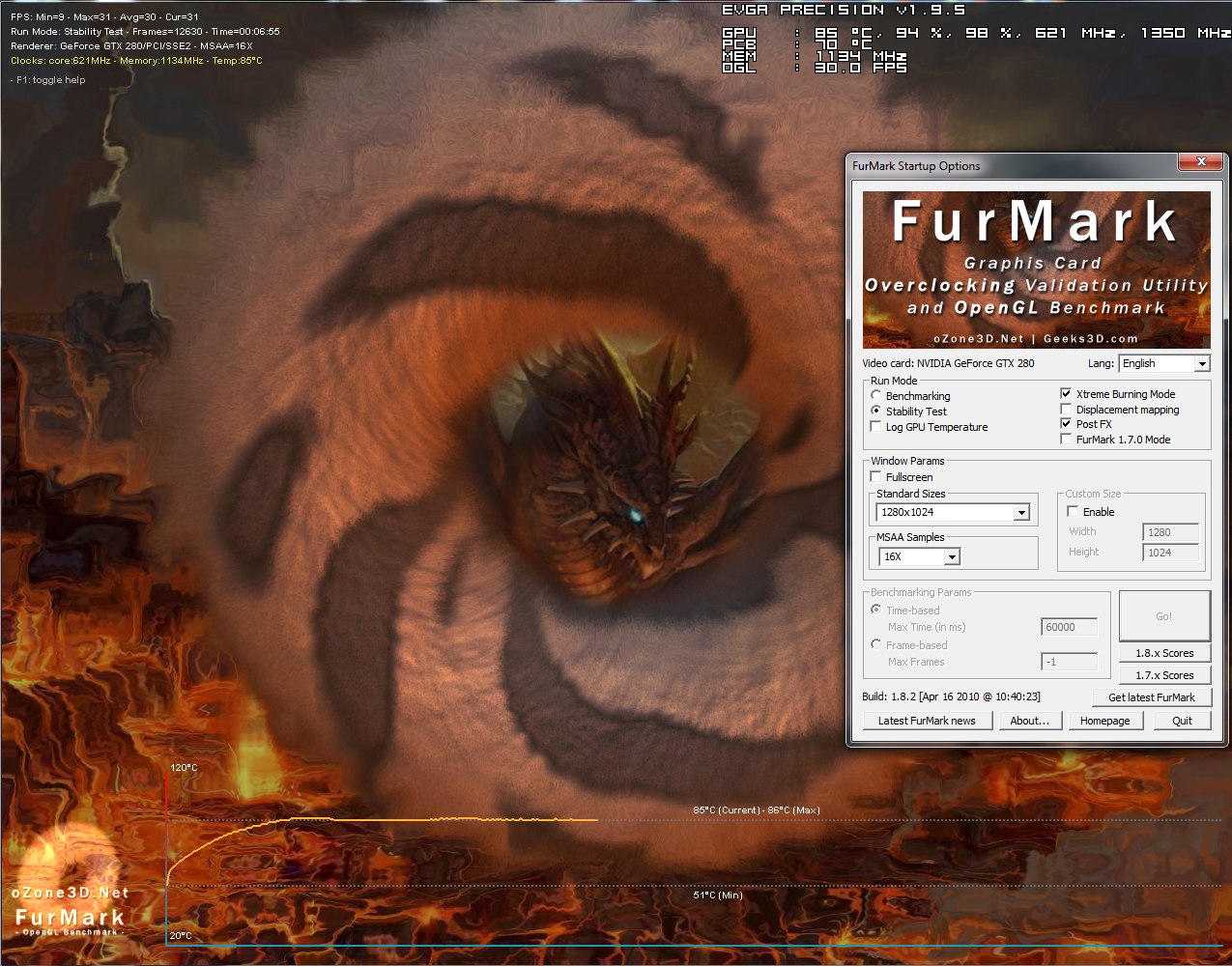Image resolution: width=1232 pixels, height=966 pixels.
Task: Select the Frame-based benchmarking radio button
Action: coord(876,645)
